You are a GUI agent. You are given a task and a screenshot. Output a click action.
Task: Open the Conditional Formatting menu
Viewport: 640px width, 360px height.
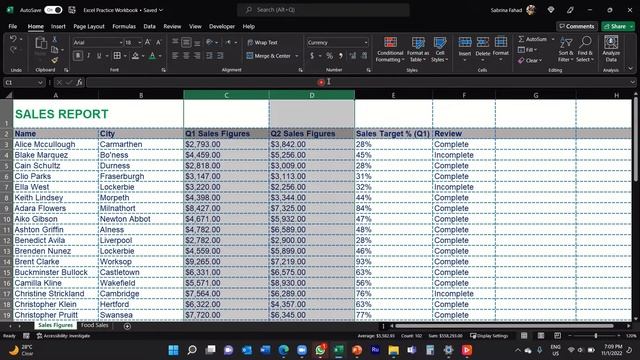coord(390,49)
